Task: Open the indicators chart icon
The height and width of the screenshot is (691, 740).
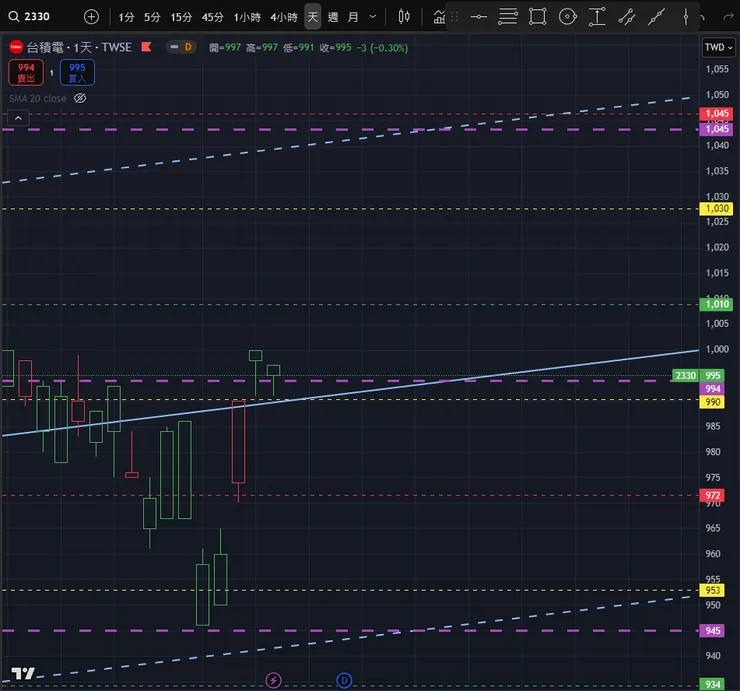Action: point(439,17)
